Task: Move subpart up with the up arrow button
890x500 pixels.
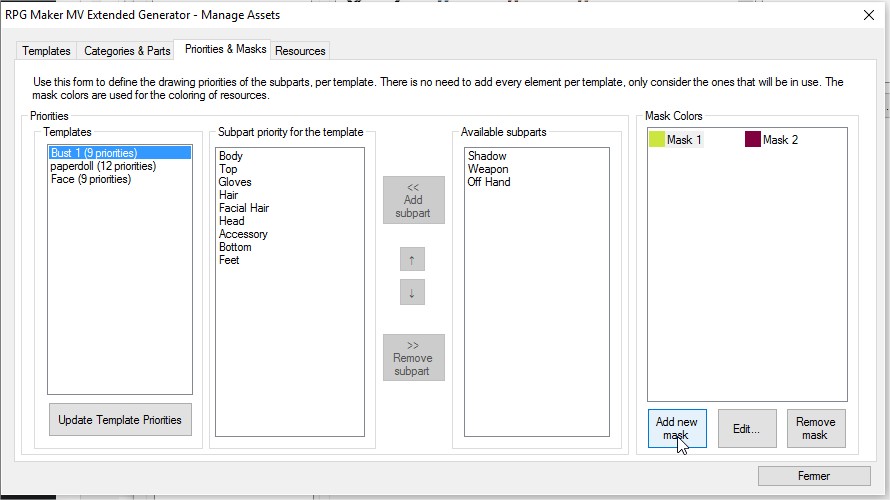Action: pyautogui.click(x=412, y=260)
